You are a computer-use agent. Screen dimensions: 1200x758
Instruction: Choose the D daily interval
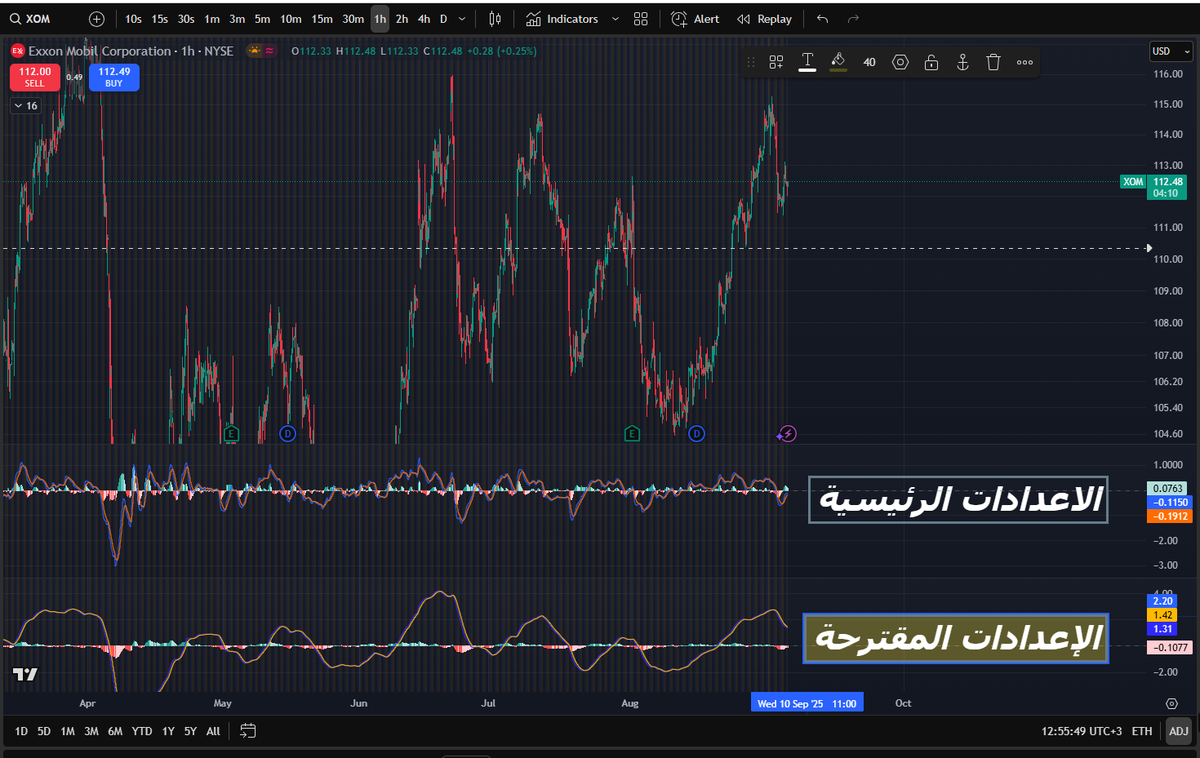tap(443, 19)
